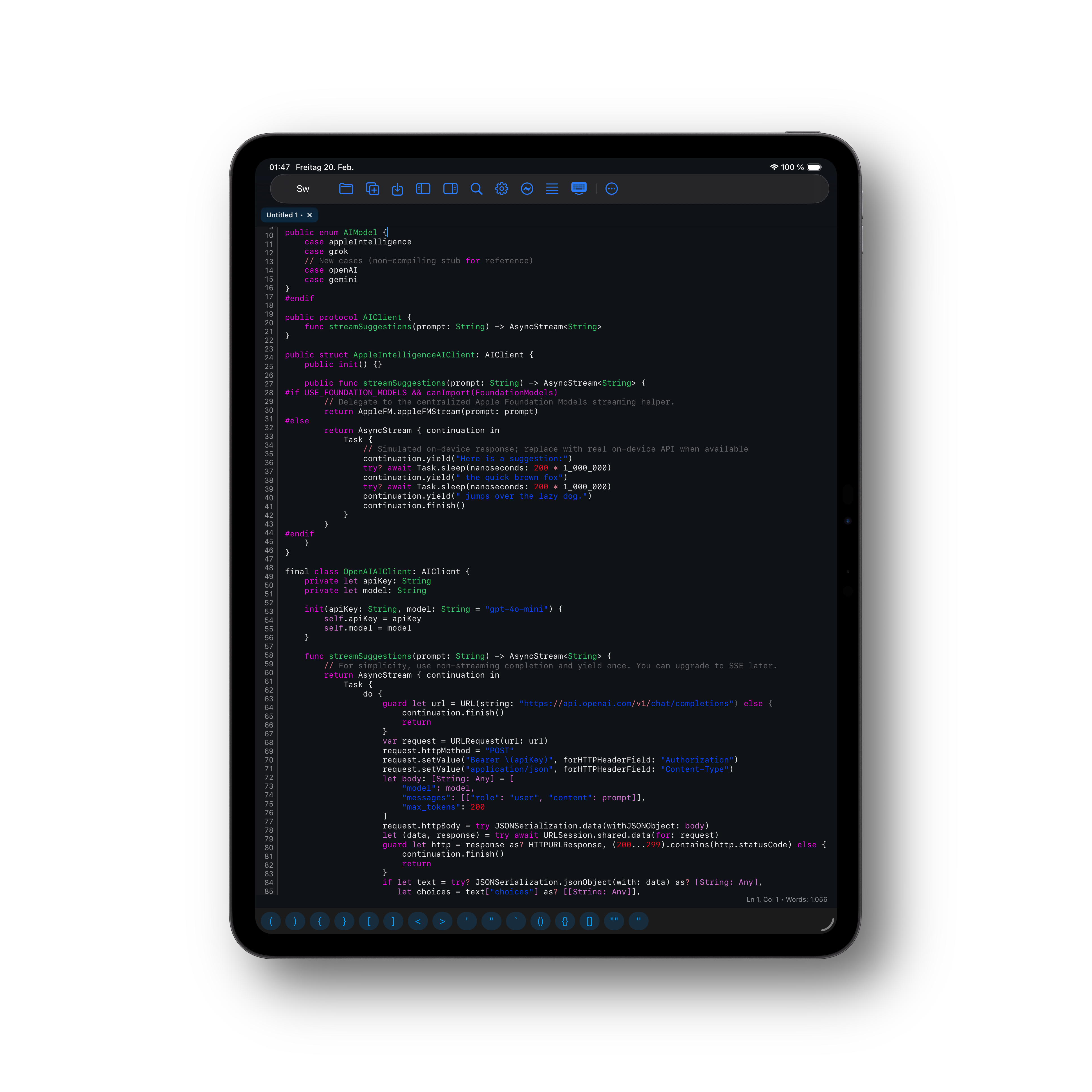Insert an opening brace from the accessory bar
The height and width of the screenshot is (1092, 1092).
(x=320, y=921)
